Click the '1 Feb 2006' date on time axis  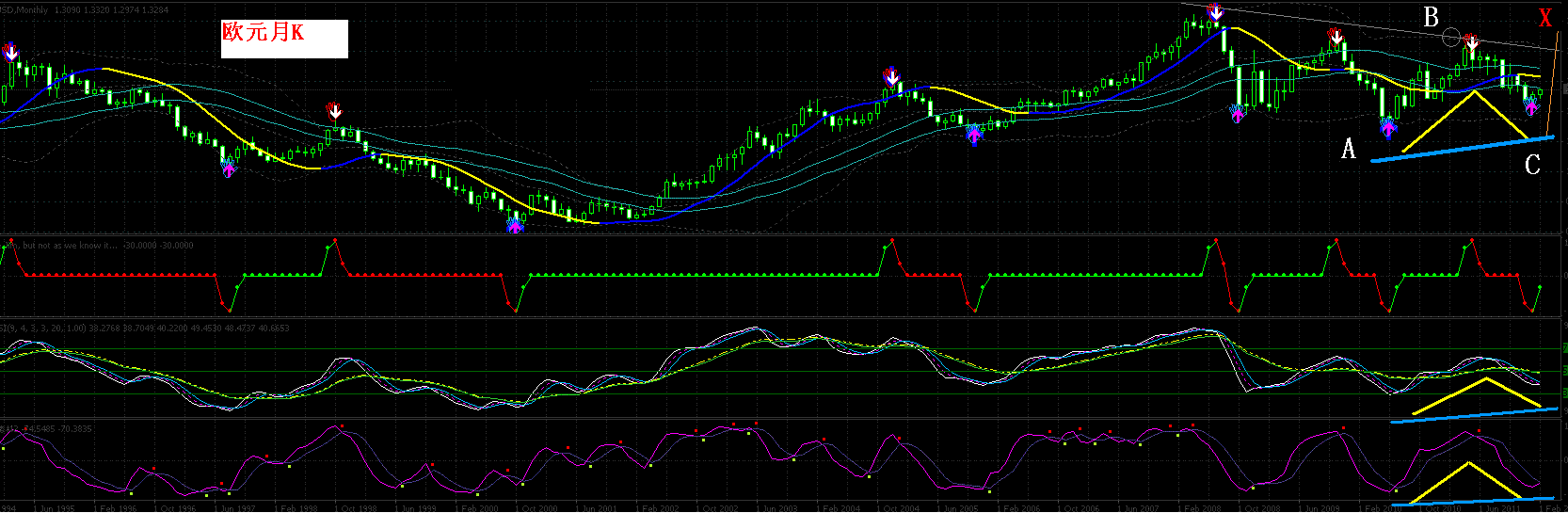pyautogui.click(x=1019, y=508)
